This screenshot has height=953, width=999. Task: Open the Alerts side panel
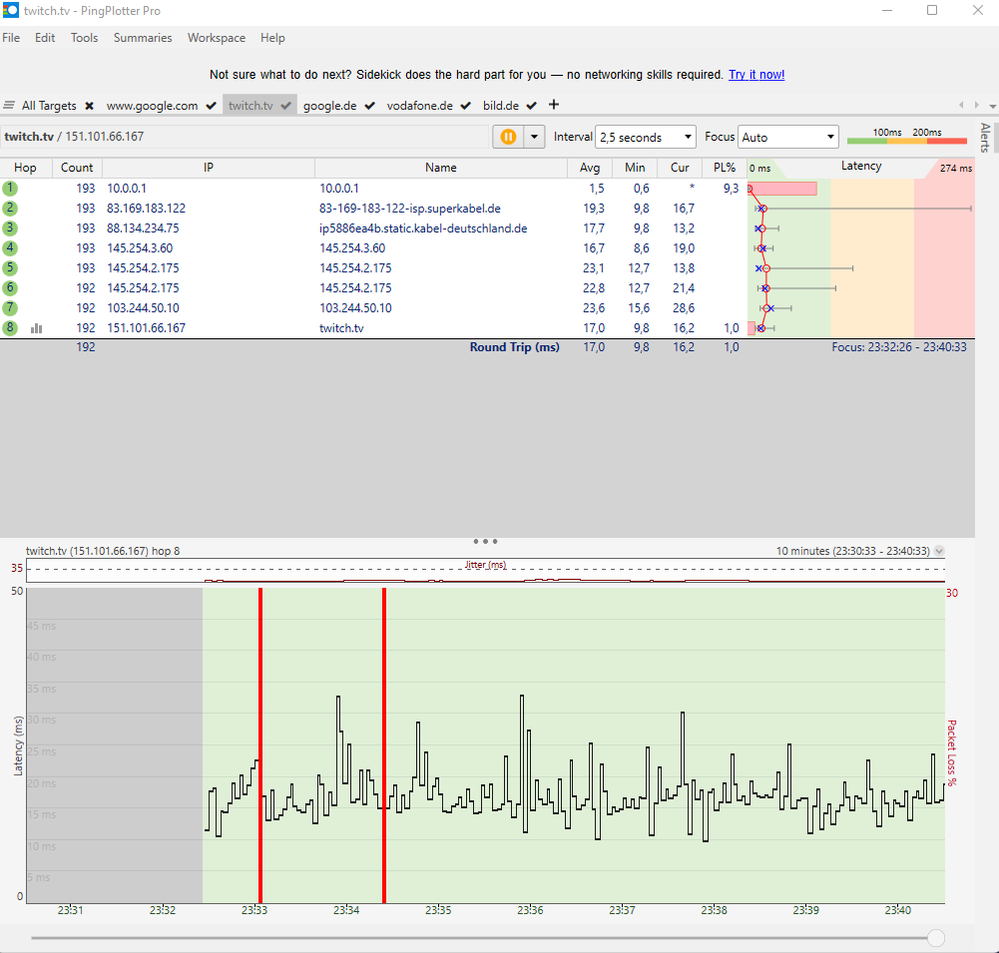[985, 137]
